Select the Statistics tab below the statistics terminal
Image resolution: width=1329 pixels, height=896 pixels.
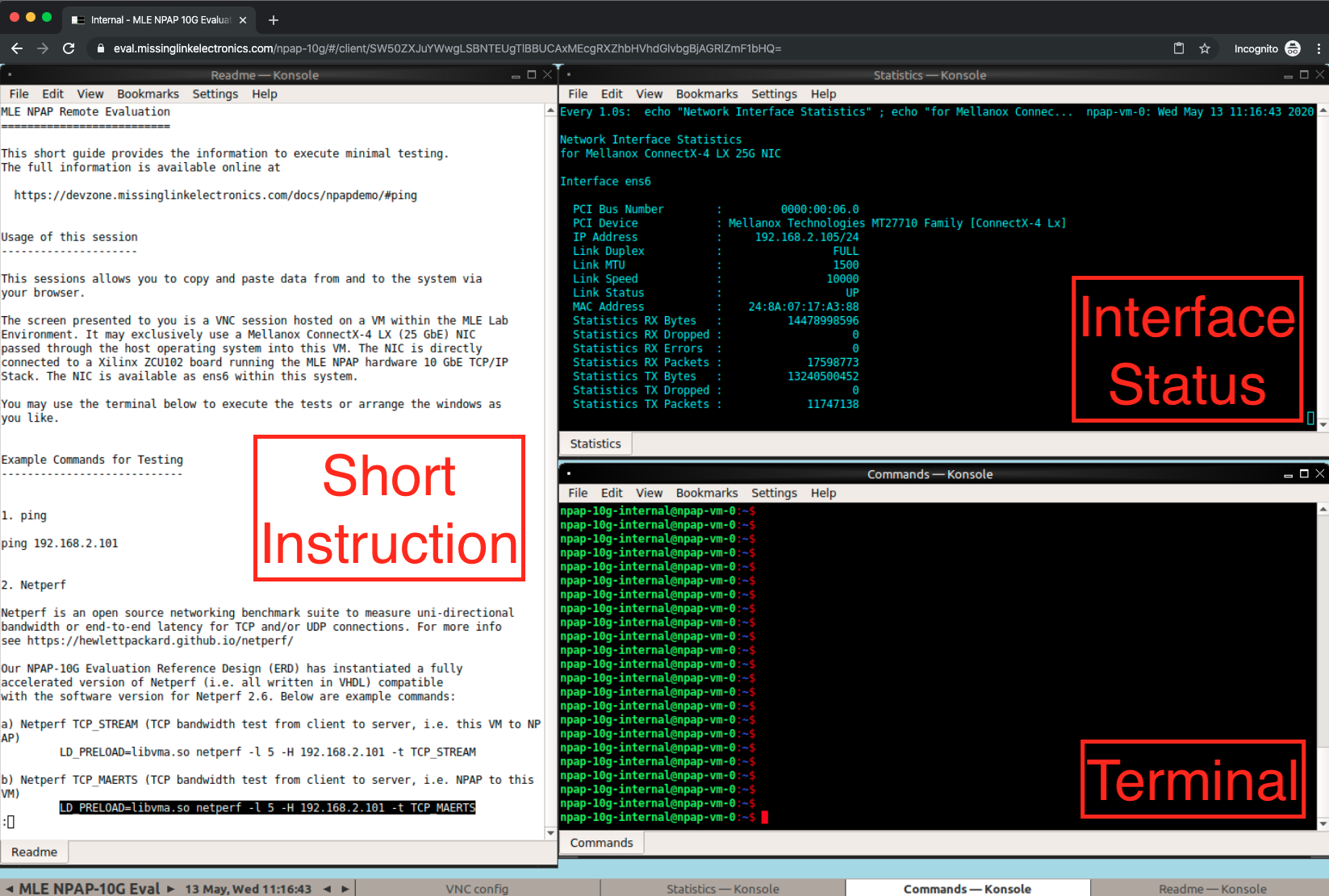[596, 444]
